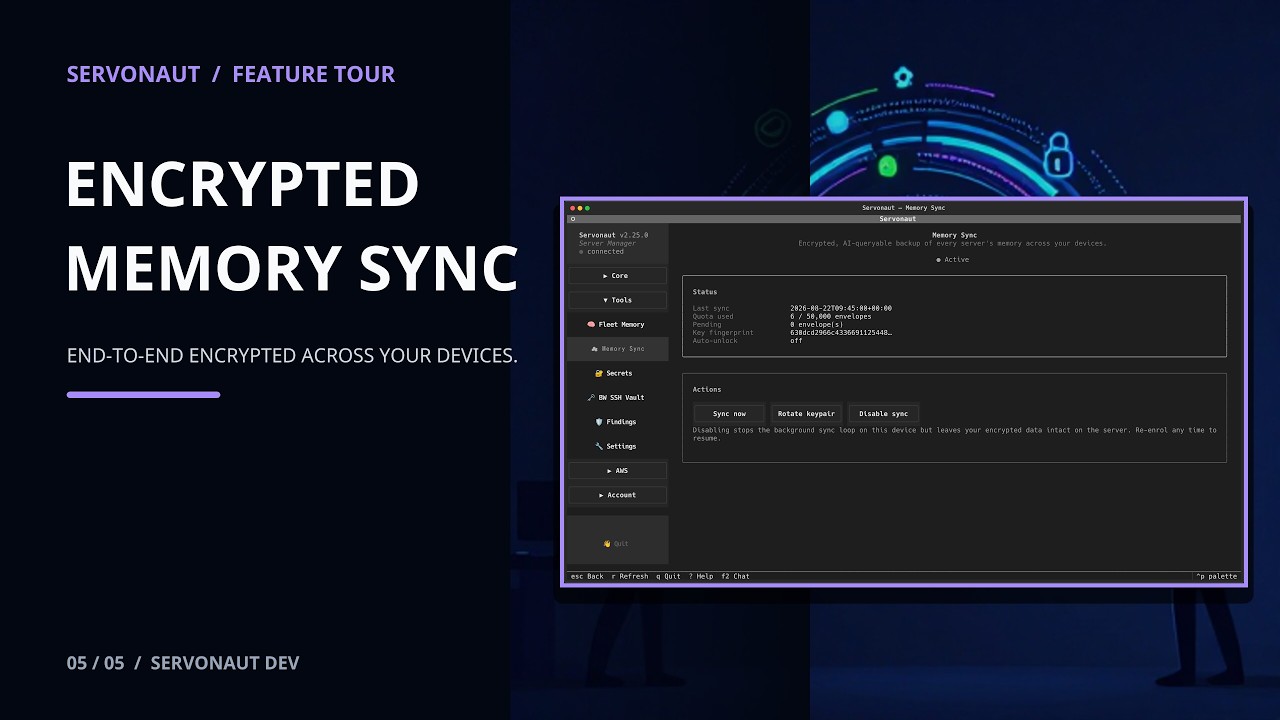The width and height of the screenshot is (1280, 720).
Task: Click the "Status" panel heading
Action: (x=705, y=292)
